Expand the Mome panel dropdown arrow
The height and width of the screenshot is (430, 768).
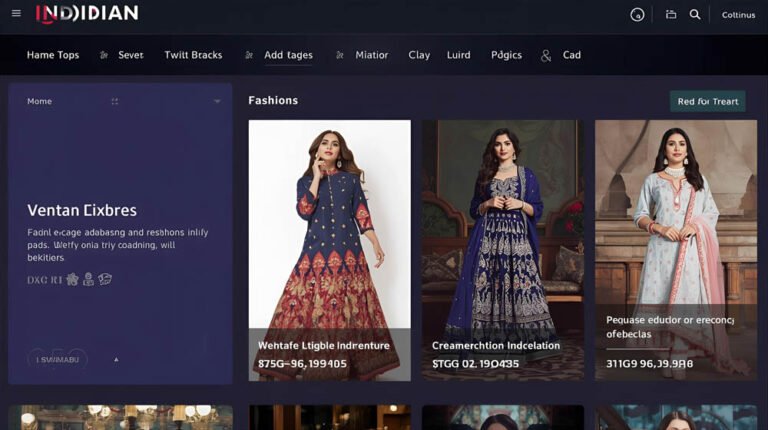(217, 102)
